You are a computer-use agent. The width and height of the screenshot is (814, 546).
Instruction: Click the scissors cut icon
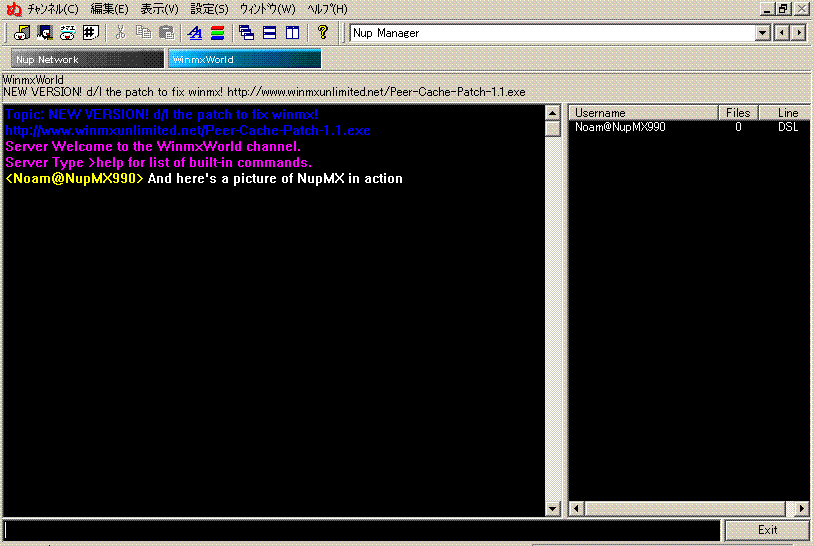pyautogui.click(x=120, y=33)
